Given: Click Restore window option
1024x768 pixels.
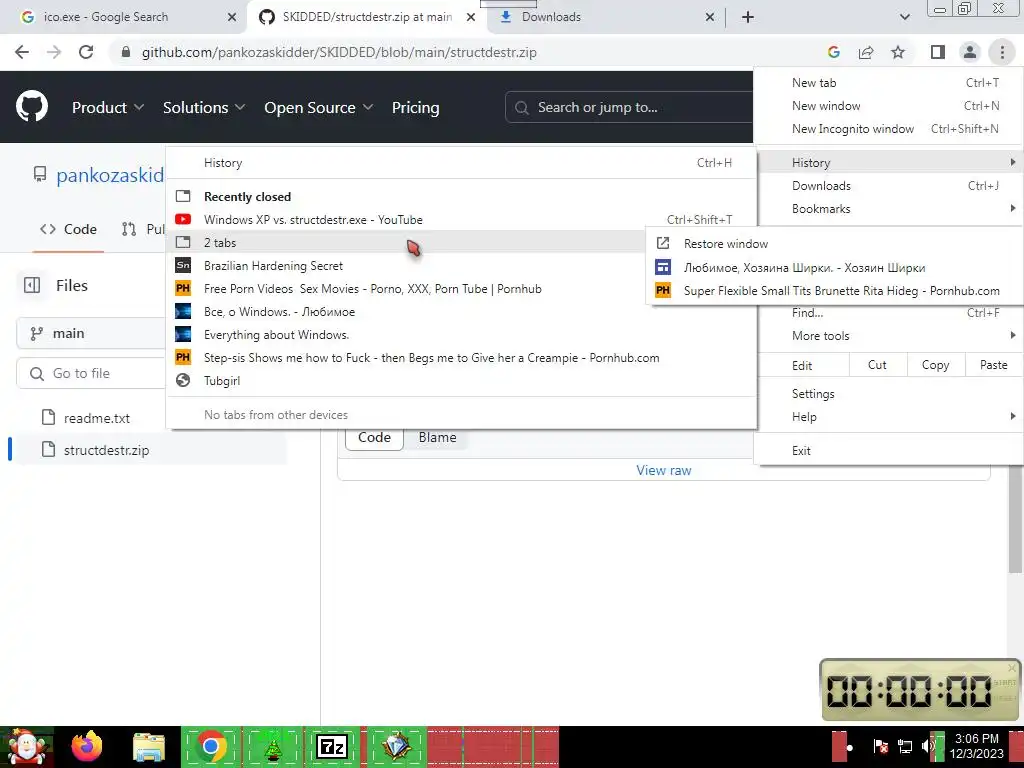Looking at the screenshot, I should pos(834,244).
